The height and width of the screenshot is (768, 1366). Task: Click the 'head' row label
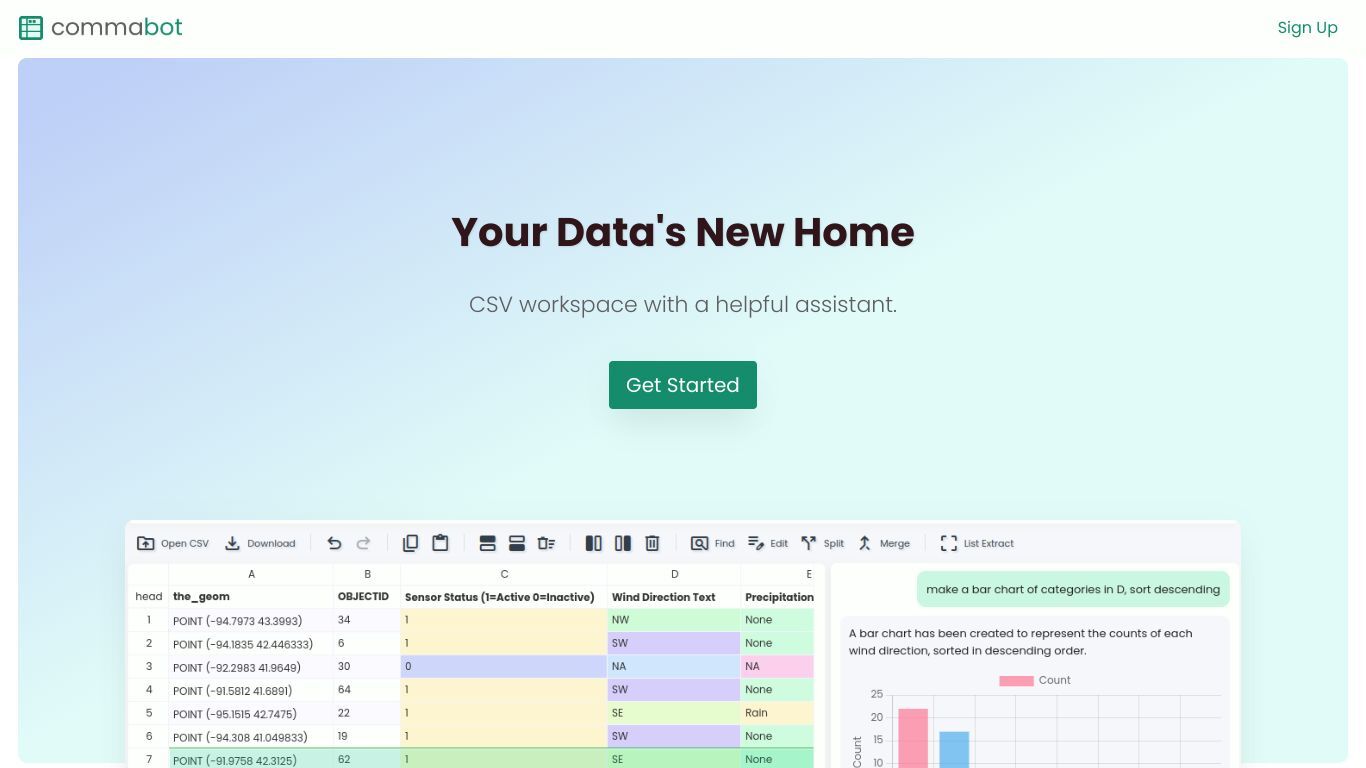149,597
